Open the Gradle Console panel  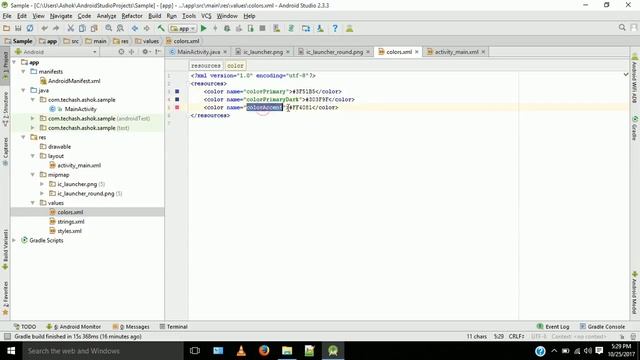[x=602, y=327]
